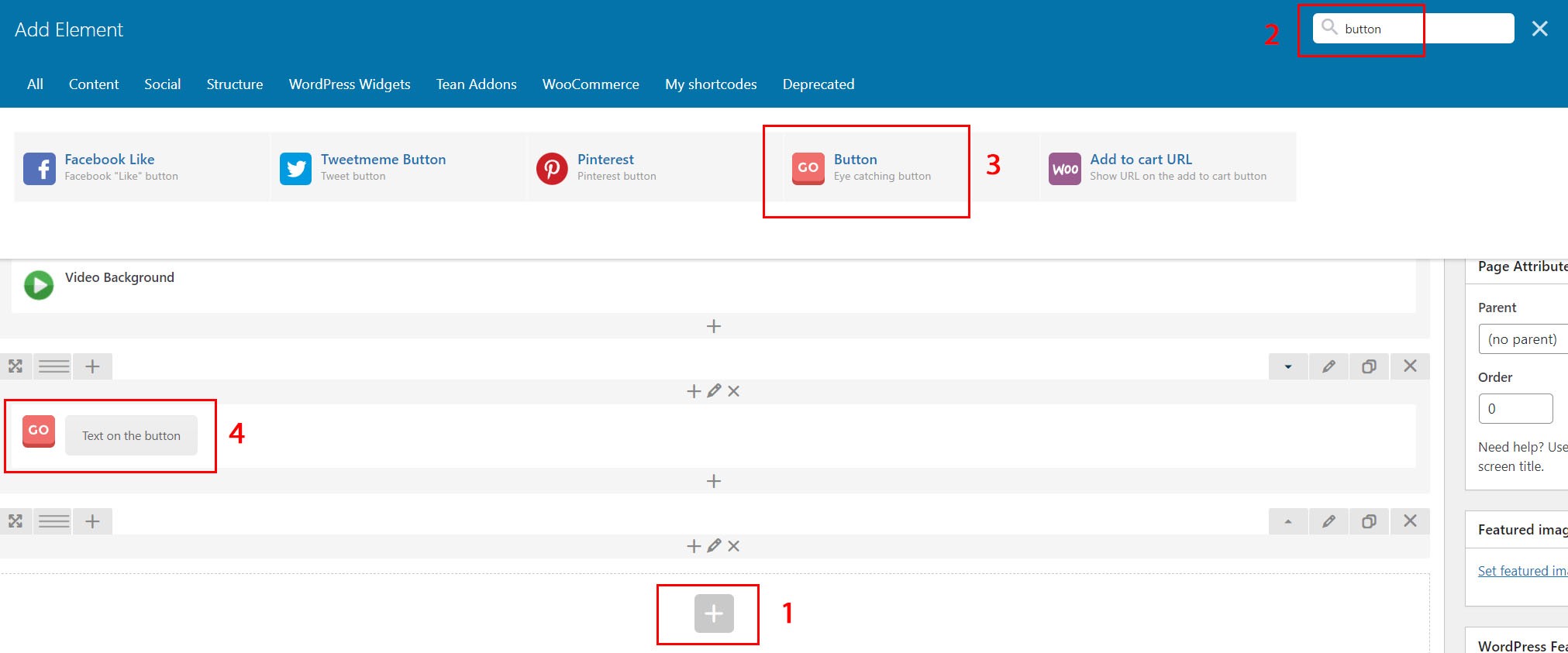This screenshot has width=1568, height=653.
Task: Switch to the WooCommerce tab
Action: [x=591, y=84]
